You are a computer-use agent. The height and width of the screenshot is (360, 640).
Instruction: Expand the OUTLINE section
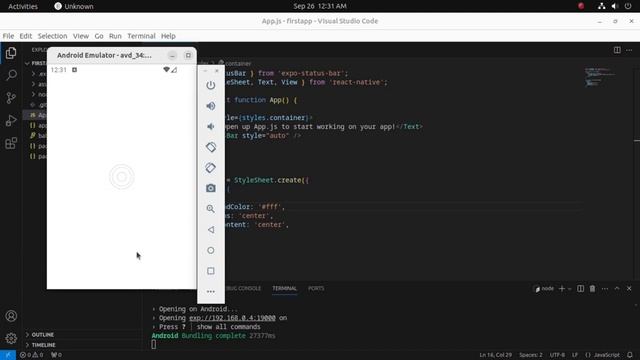point(42,335)
